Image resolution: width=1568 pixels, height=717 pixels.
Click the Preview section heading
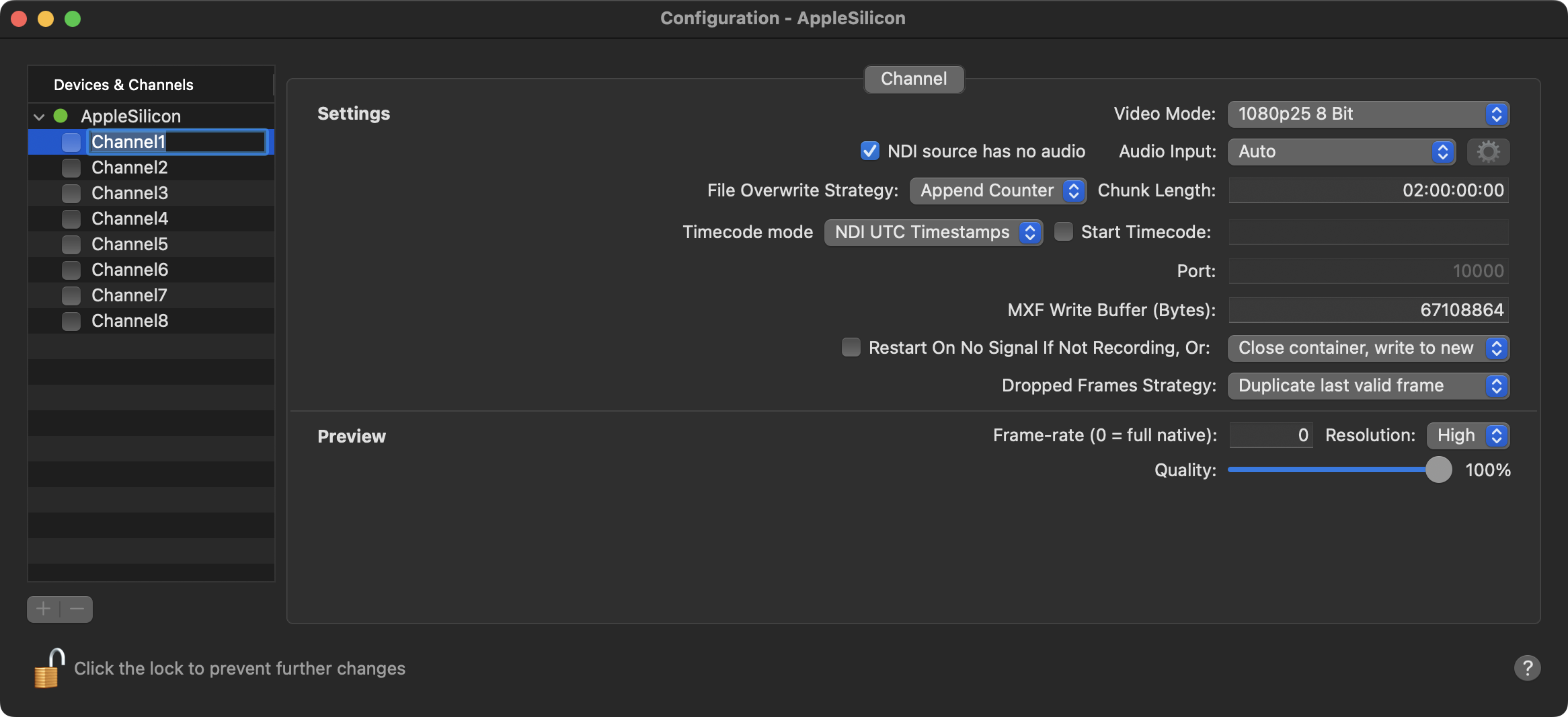352,437
